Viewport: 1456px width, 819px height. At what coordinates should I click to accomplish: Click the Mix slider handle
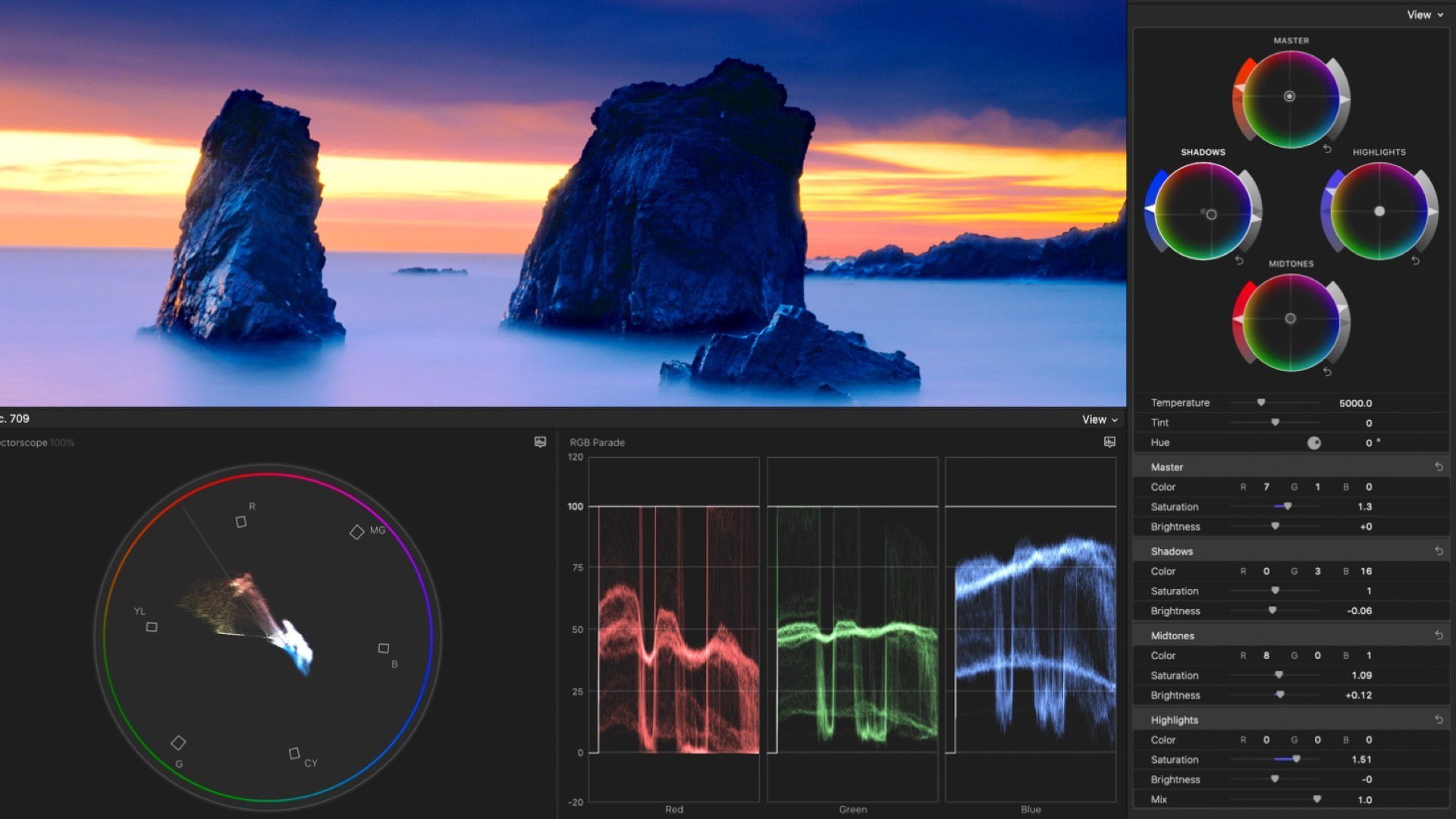(x=1317, y=799)
